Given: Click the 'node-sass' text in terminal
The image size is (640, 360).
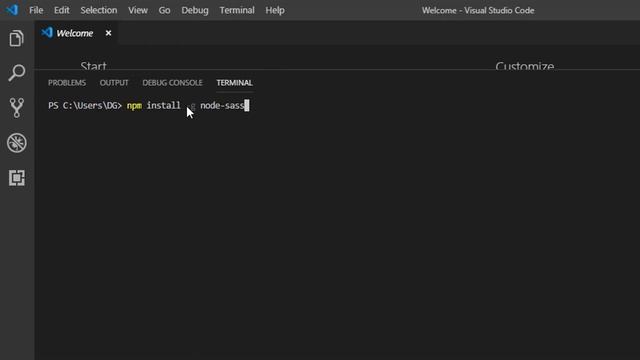Looking at the screenshot, I should [222, 106].
